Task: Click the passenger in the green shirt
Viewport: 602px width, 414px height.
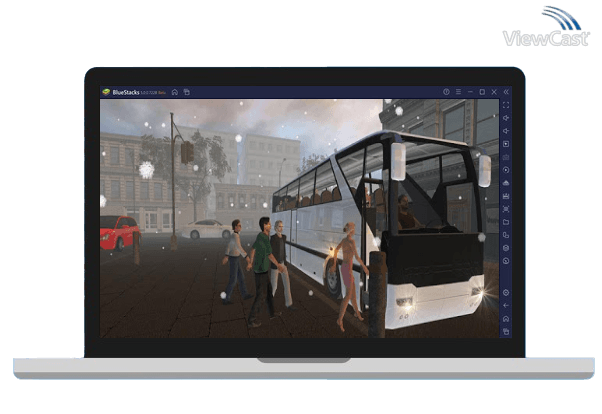Action: click(x=262, y=272)
